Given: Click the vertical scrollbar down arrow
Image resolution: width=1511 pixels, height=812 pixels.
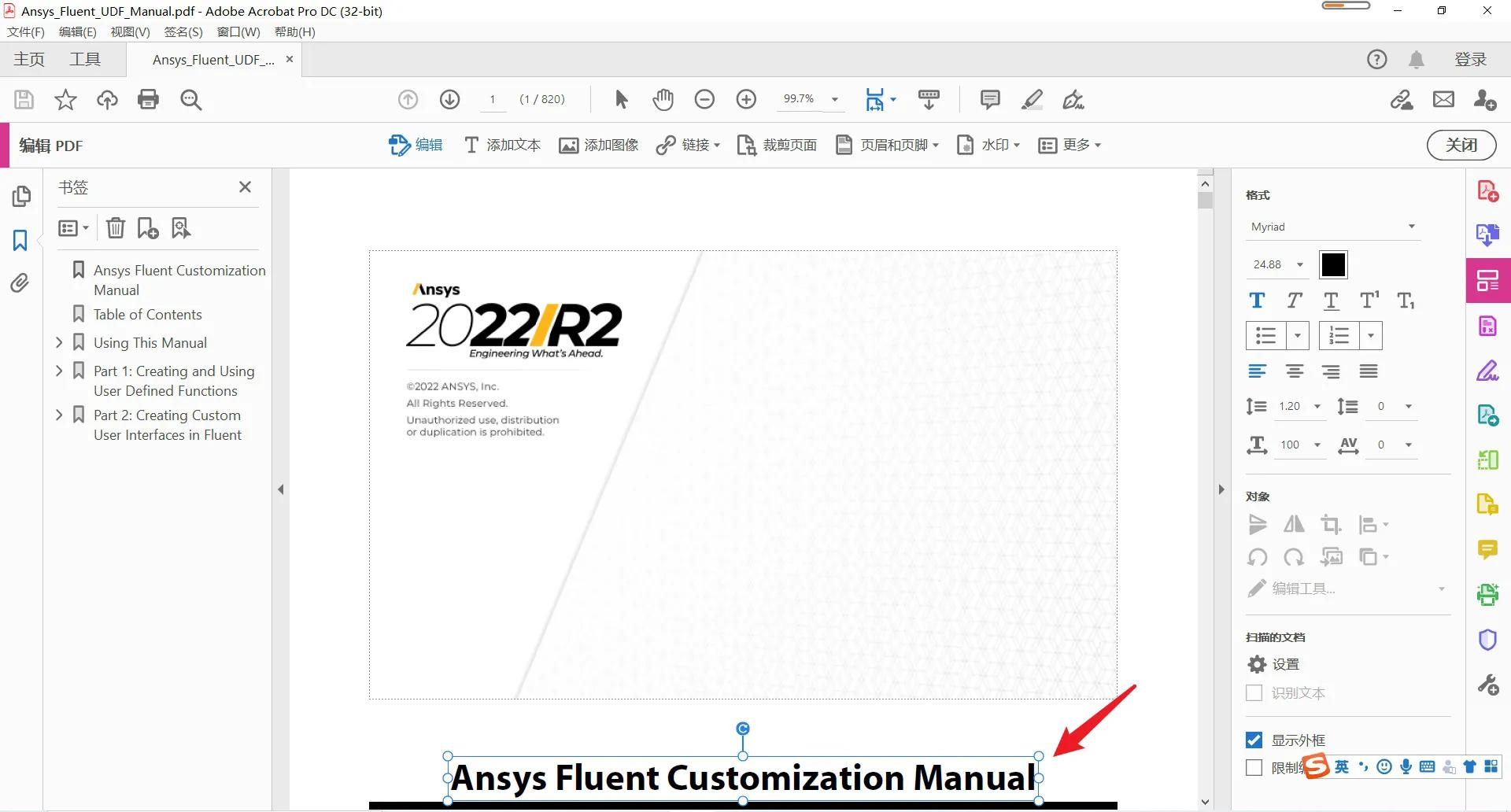Looking at the screenshot, I should point(1205,803).
